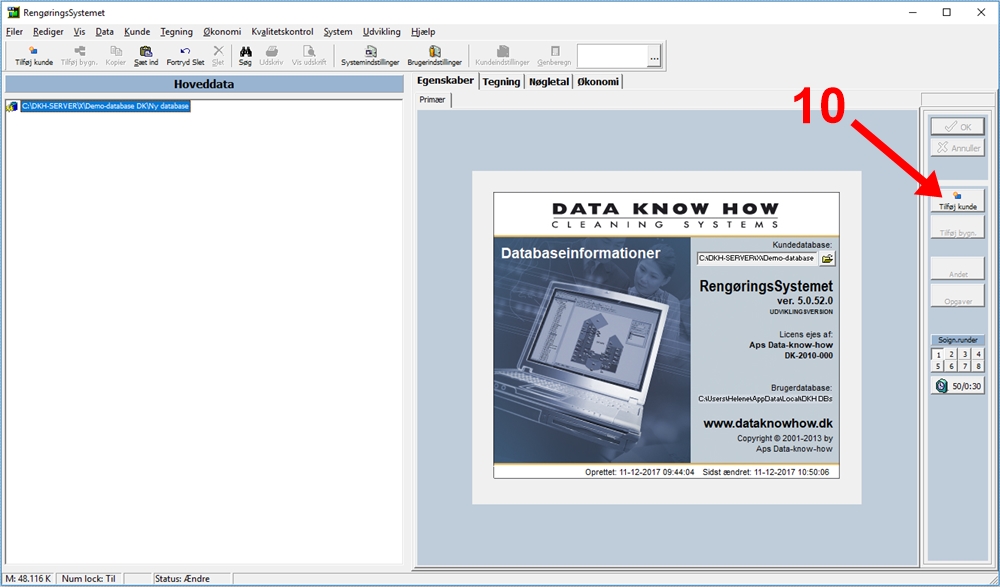
Task: Click the greyed Tilføj bygn. toolbar icon
Action: [79, 56]
